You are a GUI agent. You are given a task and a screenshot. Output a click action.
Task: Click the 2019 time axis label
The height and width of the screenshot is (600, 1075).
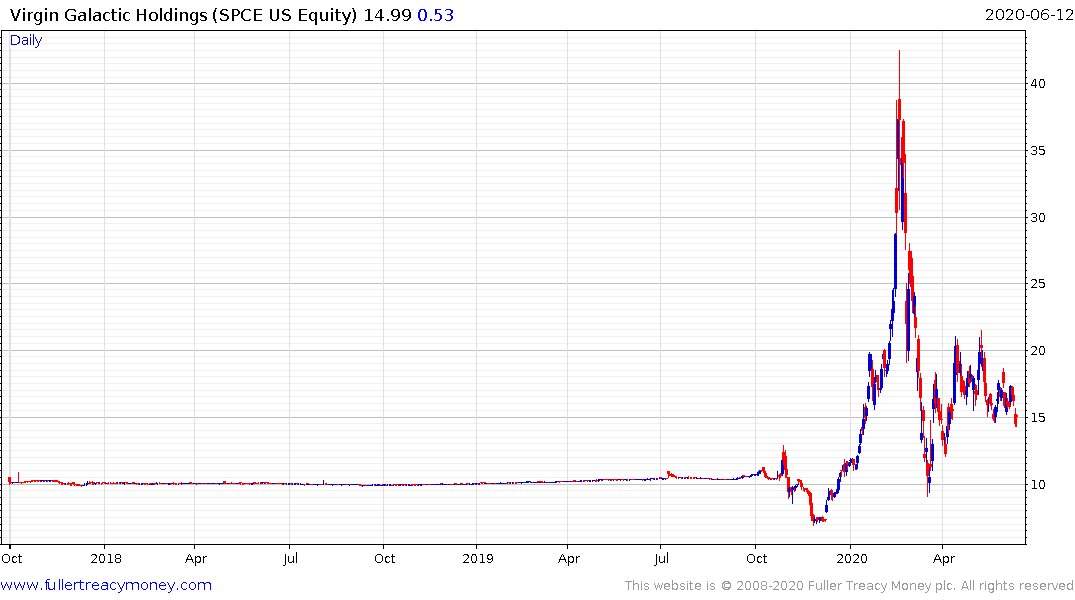pos(478,559)
